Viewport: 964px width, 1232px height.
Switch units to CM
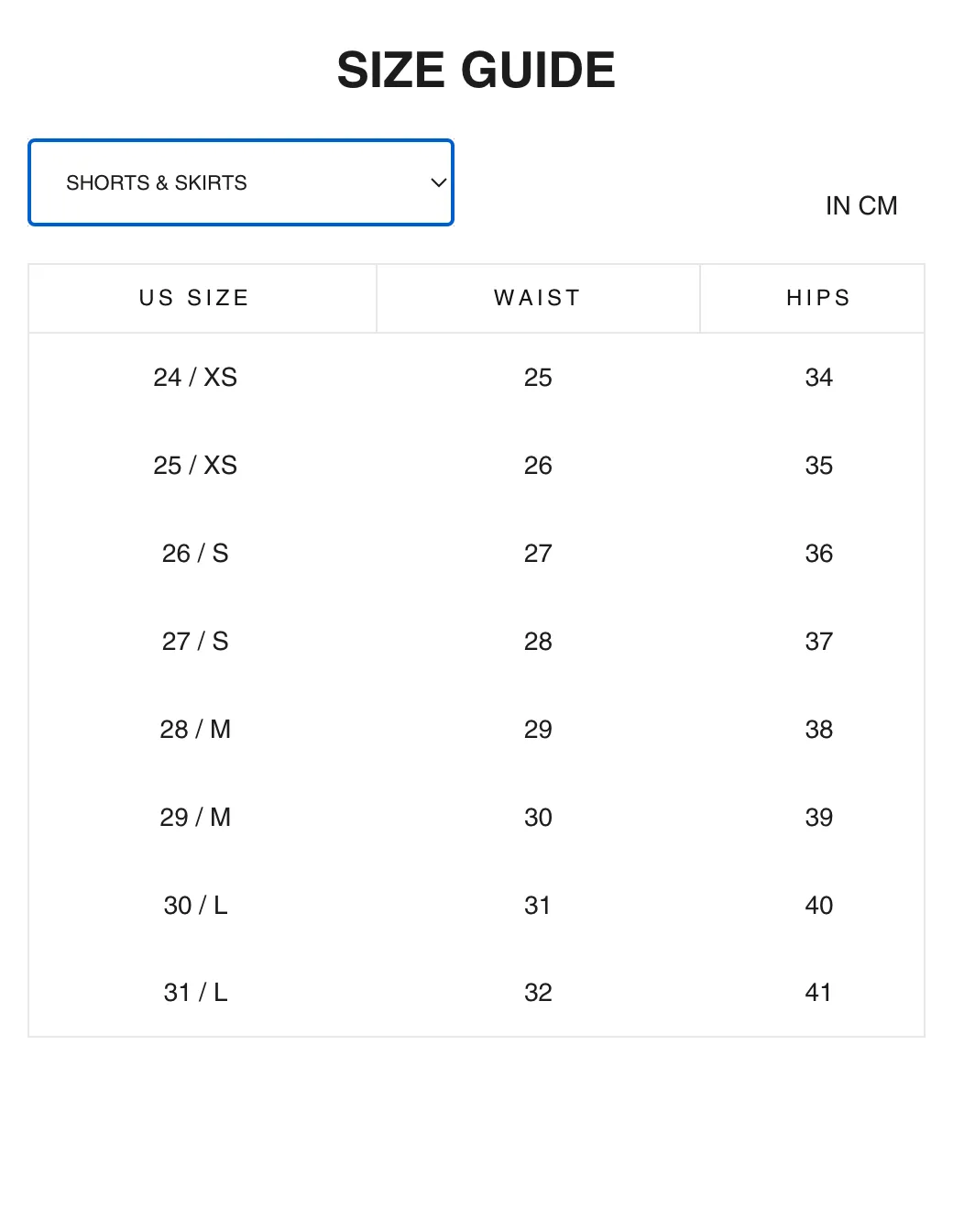coord(878,205)
